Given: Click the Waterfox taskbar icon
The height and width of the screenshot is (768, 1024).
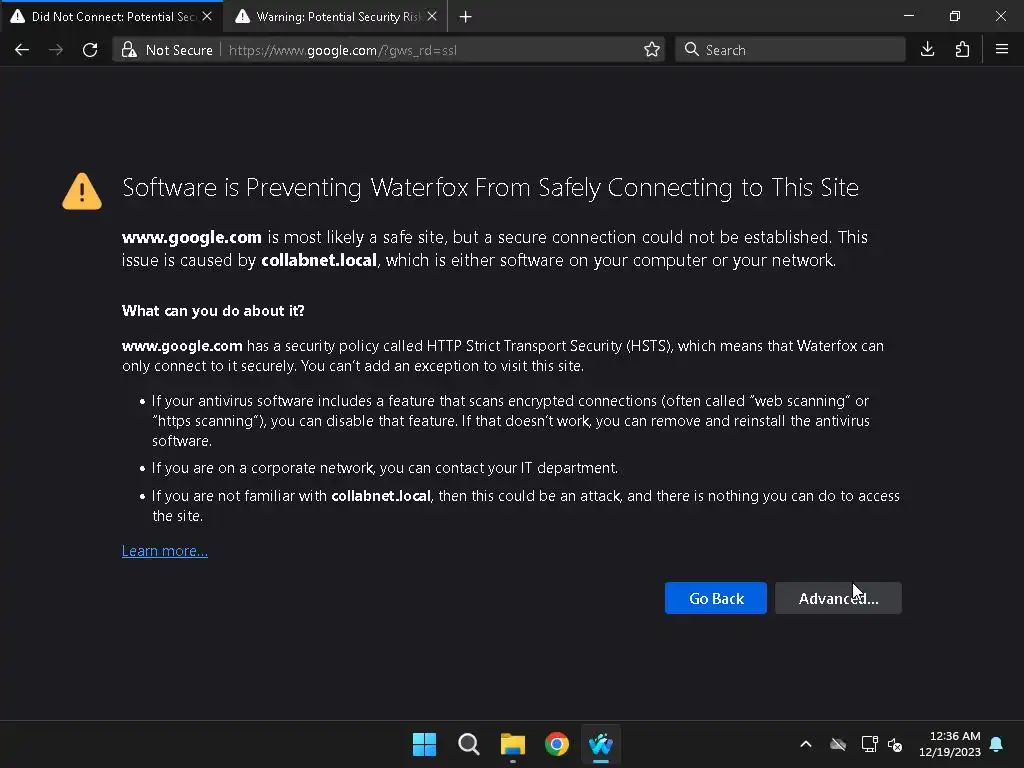Looking at the screenshot, I should [601, 744].
